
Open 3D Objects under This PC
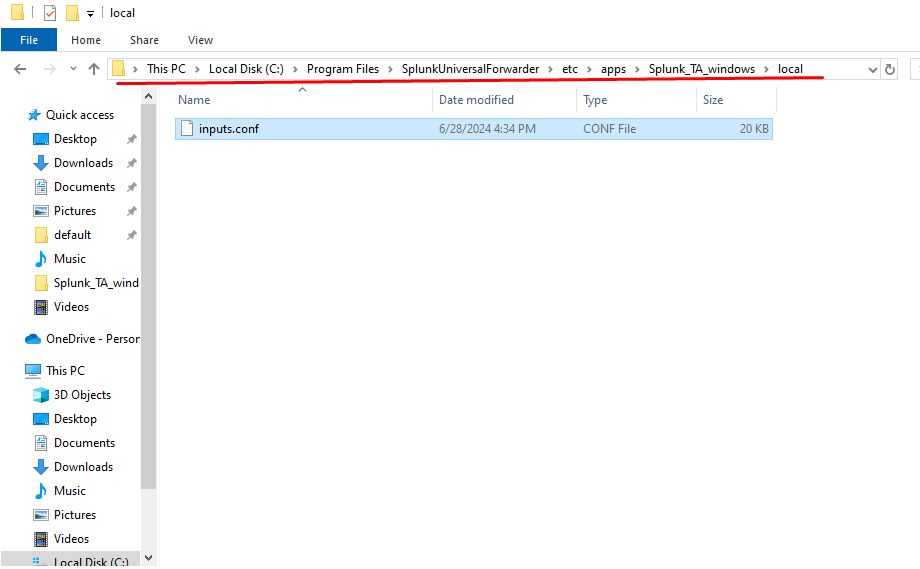tap(82, 395)
